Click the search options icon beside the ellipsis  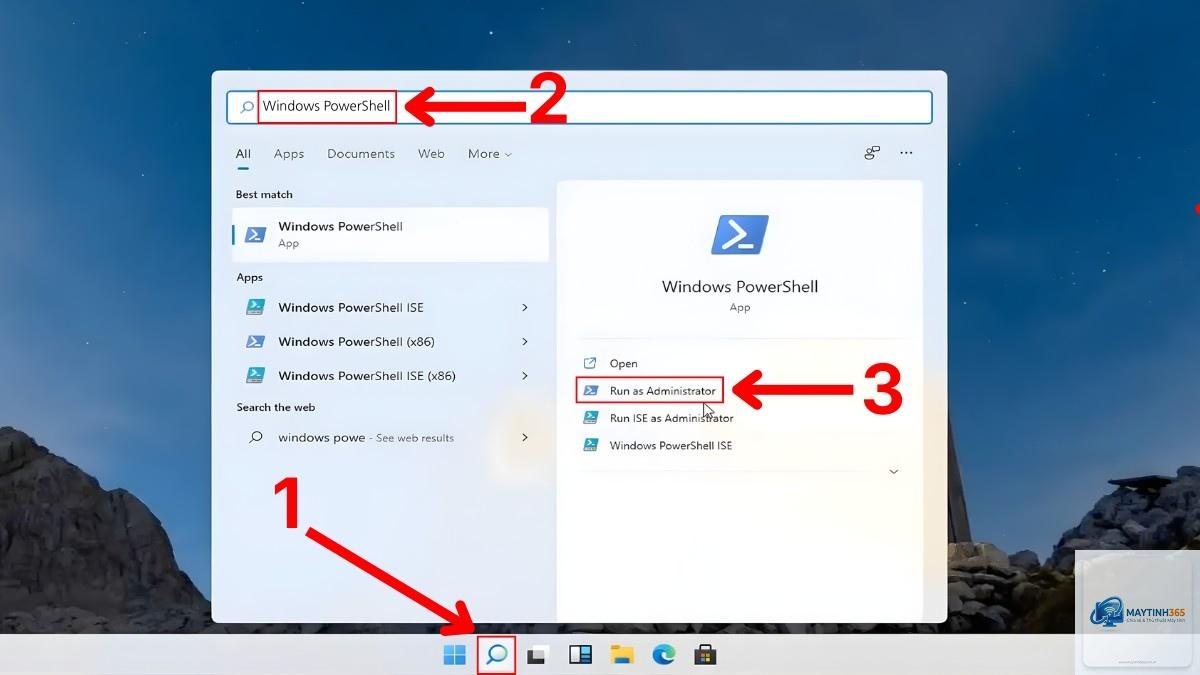click(x=872, y=153)
